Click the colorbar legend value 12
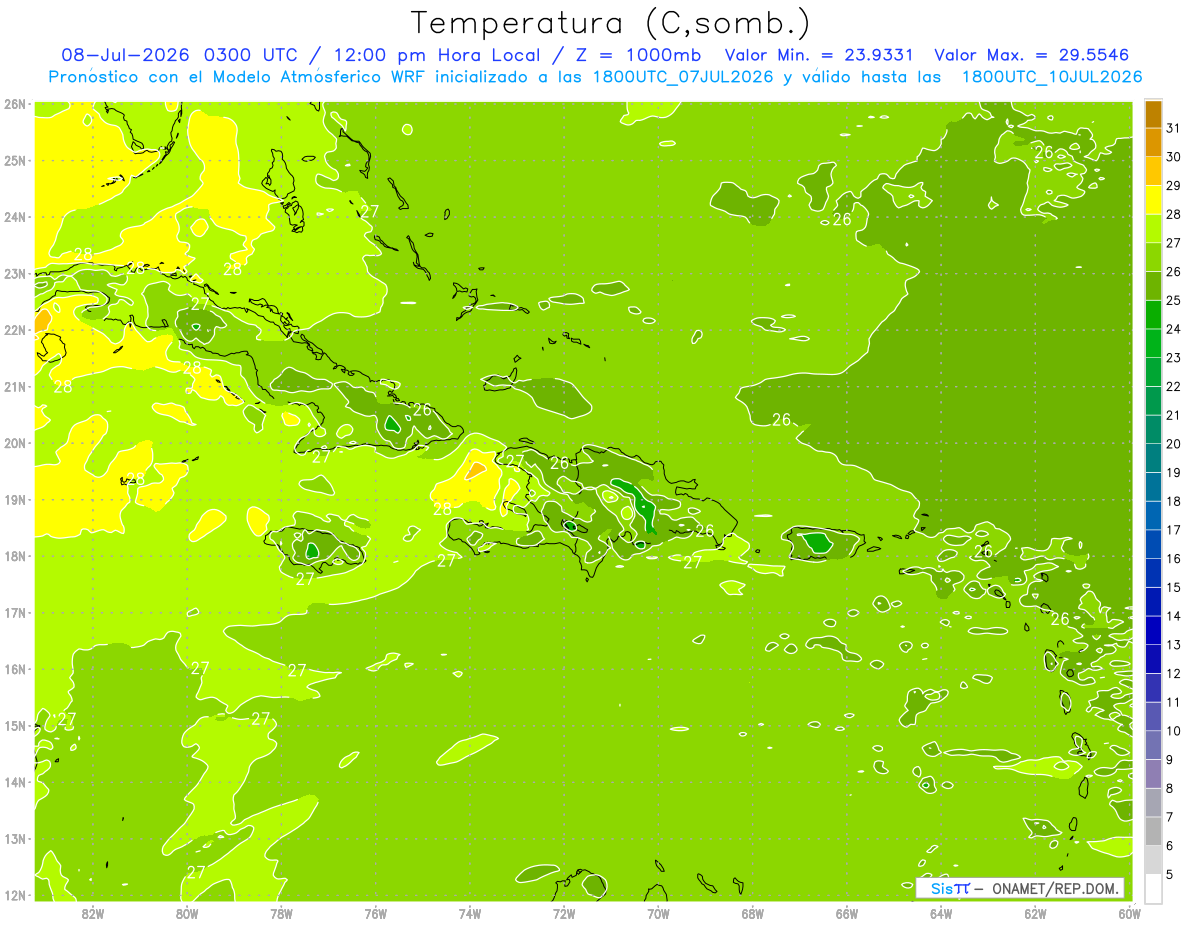This screenshot has height=927, width=1200. click(x=1173, y=674)
